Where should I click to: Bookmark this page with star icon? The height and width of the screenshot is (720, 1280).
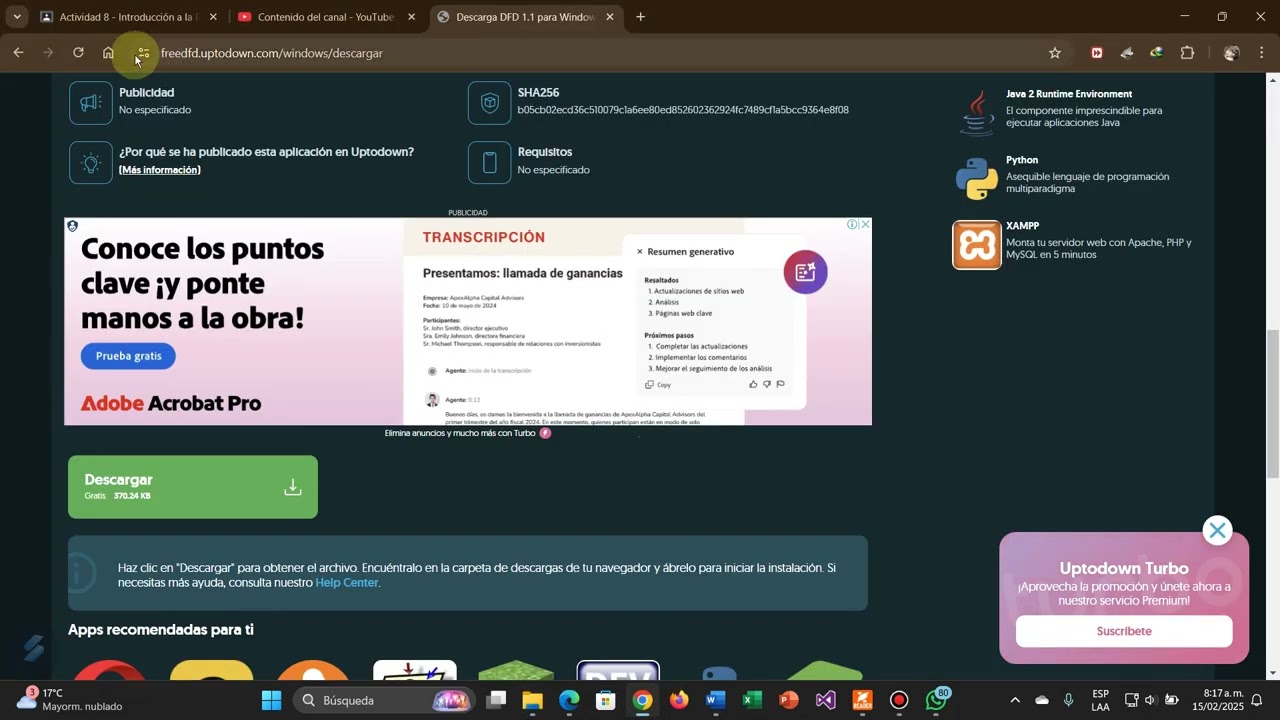[x=1054, y=53]
